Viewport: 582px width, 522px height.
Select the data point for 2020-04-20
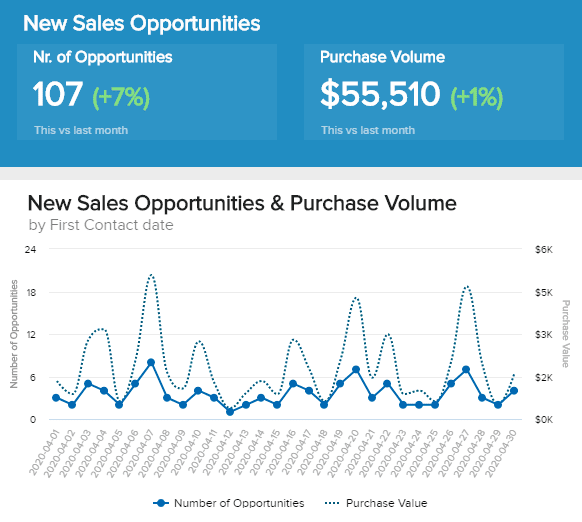coord(356,369)
